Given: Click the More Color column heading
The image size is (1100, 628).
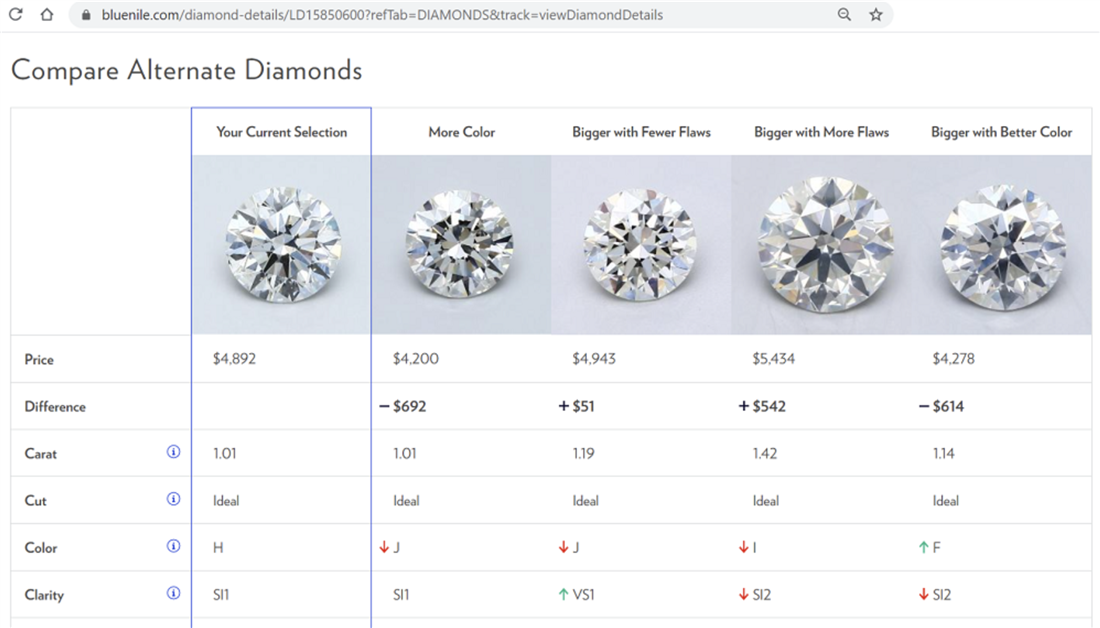Looking at the screenshot, I should pos(461,132).
